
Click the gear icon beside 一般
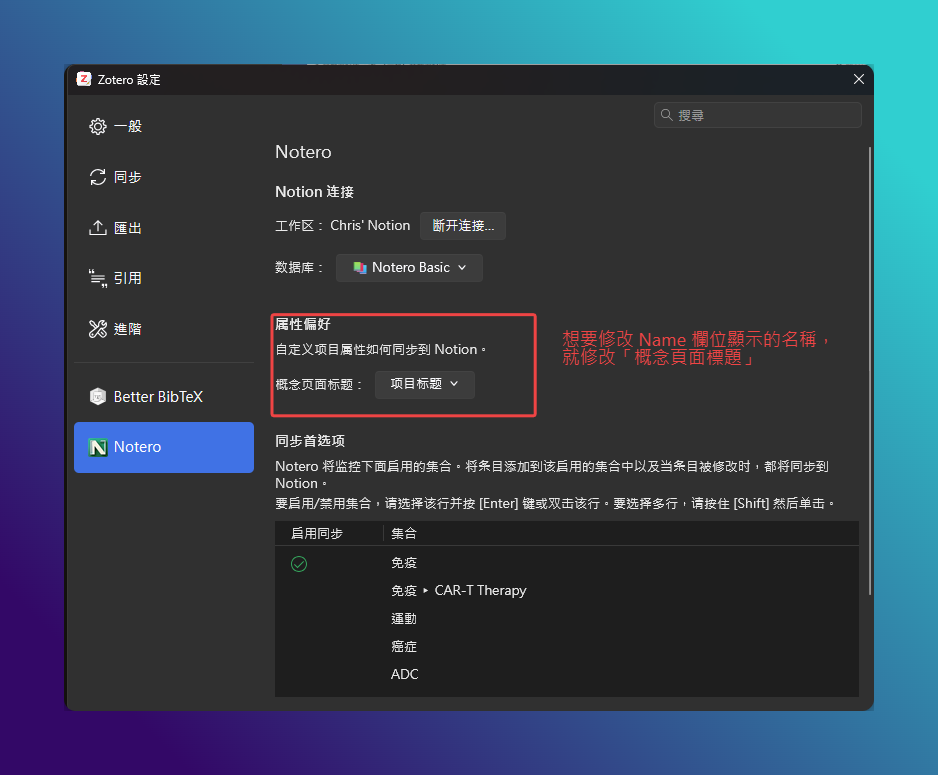point(98,126)
